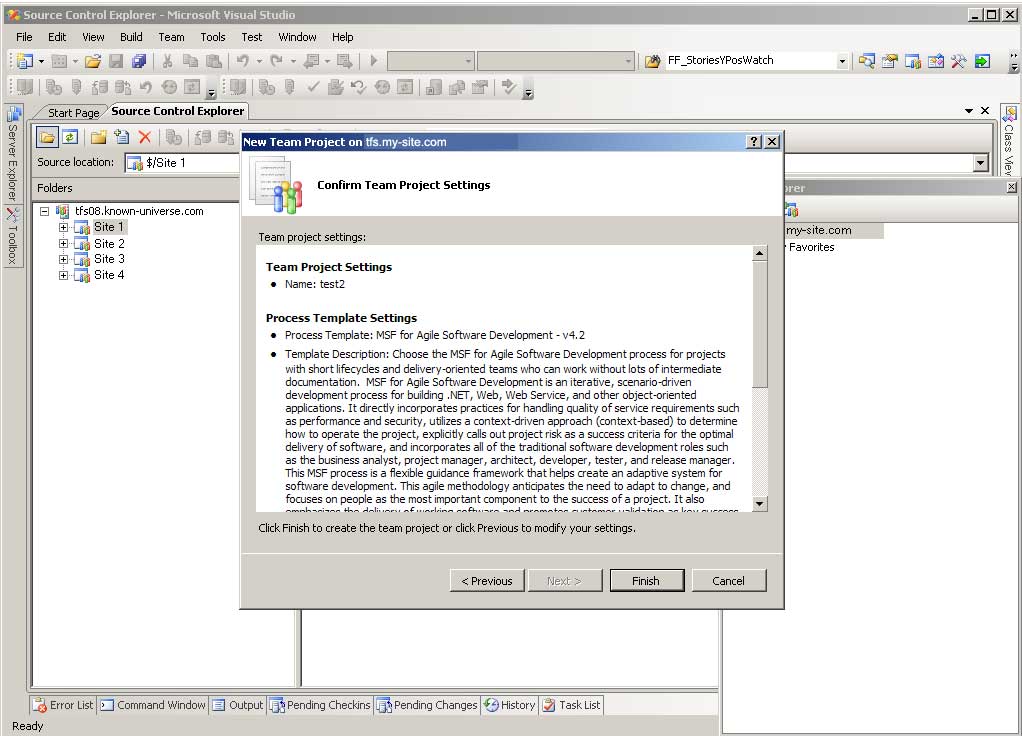The height and width of the screenshot is (736, 1022).
Task: Click the Cancel button in the dialog
Action: 729,581
